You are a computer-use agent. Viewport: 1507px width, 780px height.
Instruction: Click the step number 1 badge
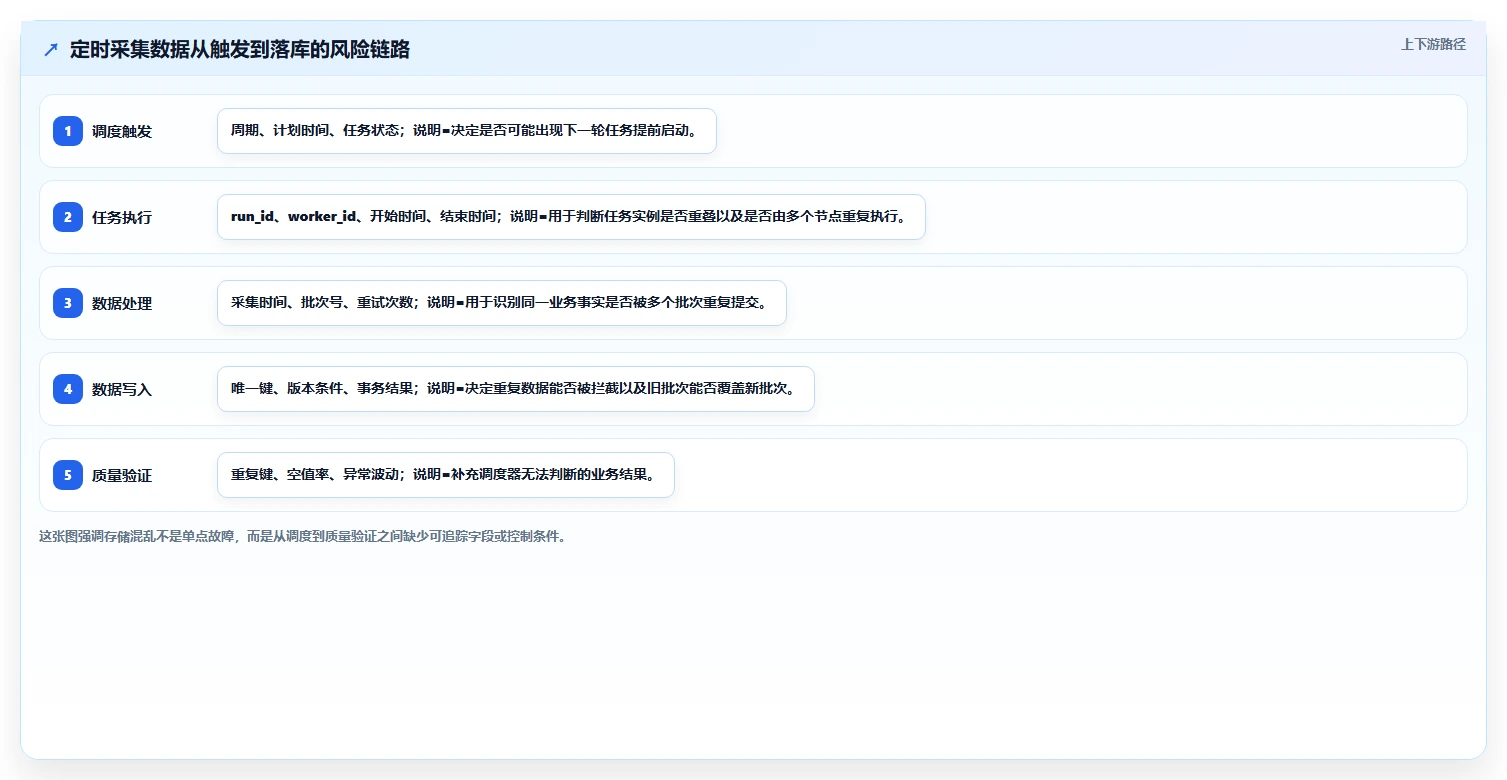coord(68,131)
